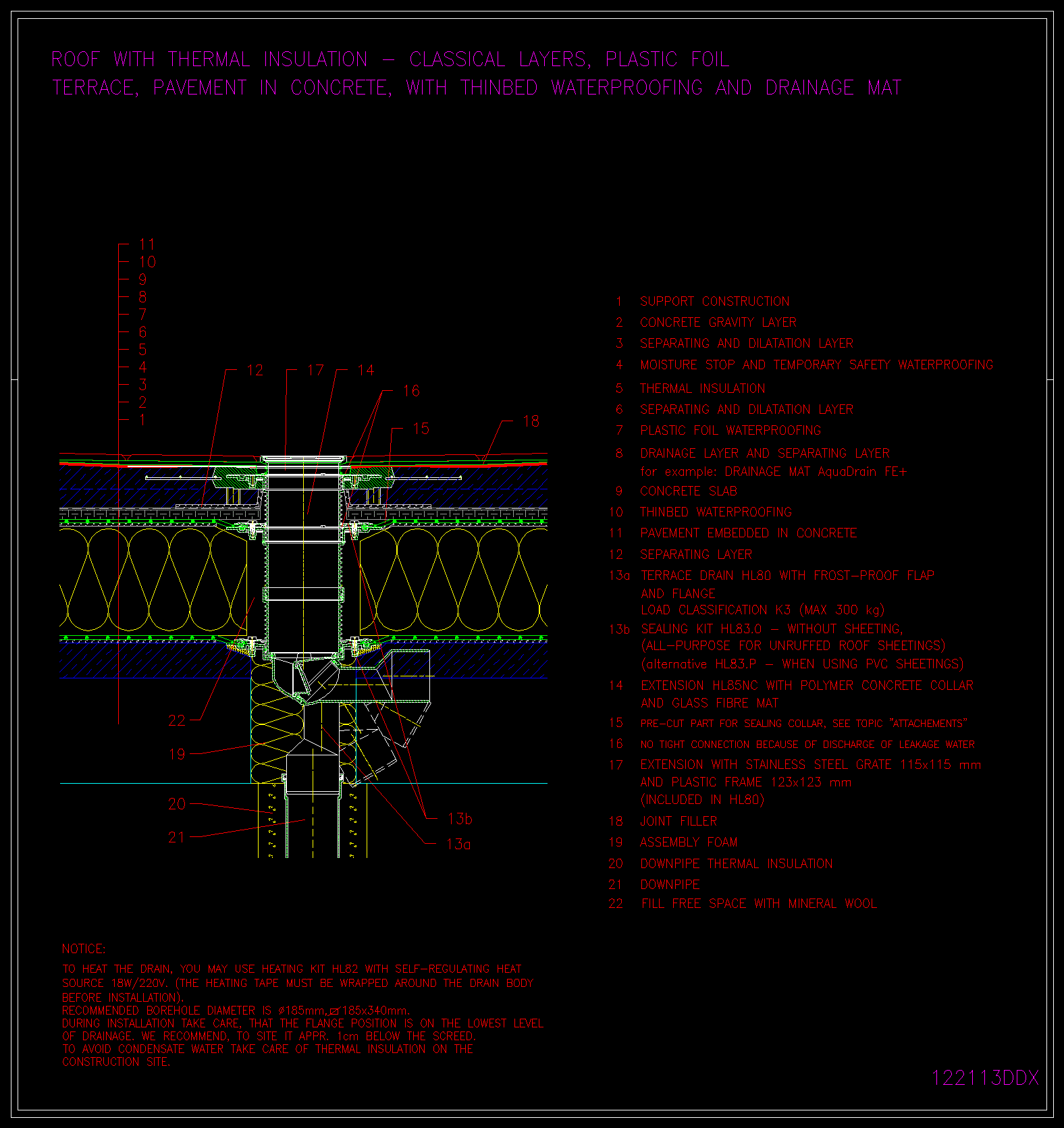Click the title line 'ROOF WITH THERMAL INSULATION'
Screen dimensions: 1064x1128
coord(390,59)
